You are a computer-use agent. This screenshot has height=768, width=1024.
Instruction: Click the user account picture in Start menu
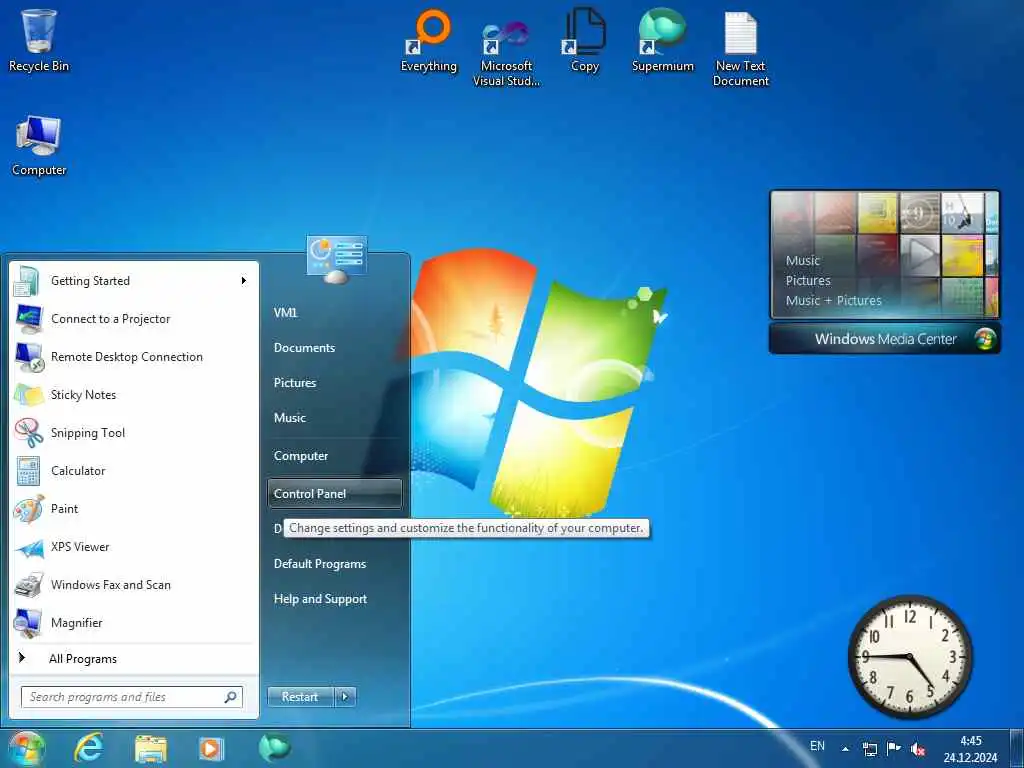tap(336, 259)
